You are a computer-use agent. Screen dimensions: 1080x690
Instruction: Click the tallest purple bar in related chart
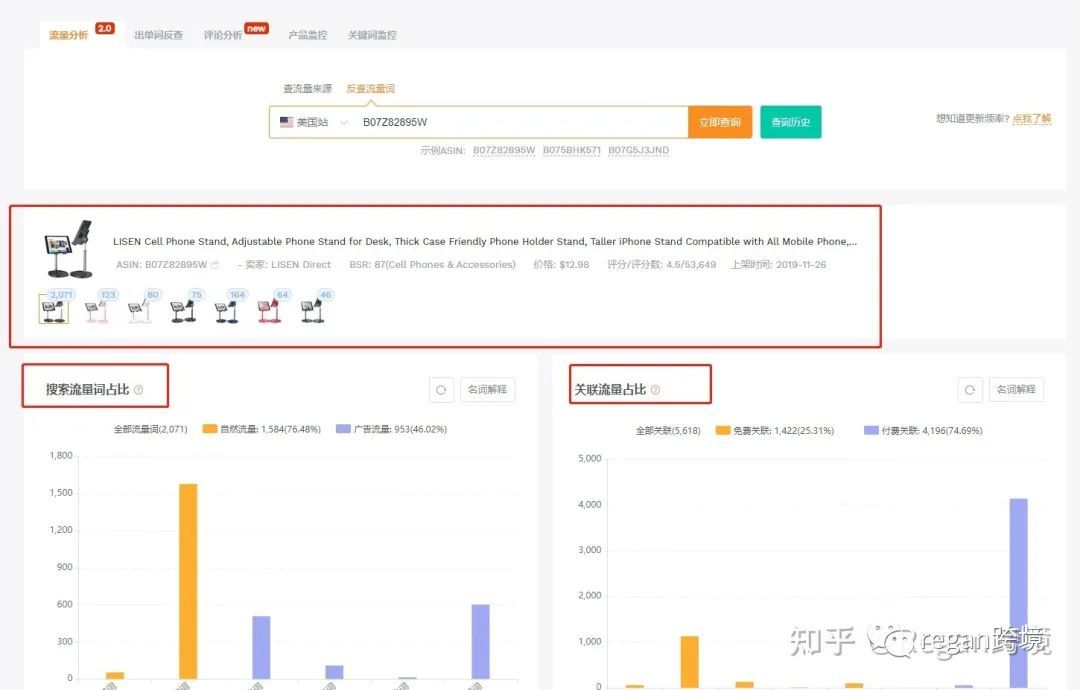click(1019, 592)
